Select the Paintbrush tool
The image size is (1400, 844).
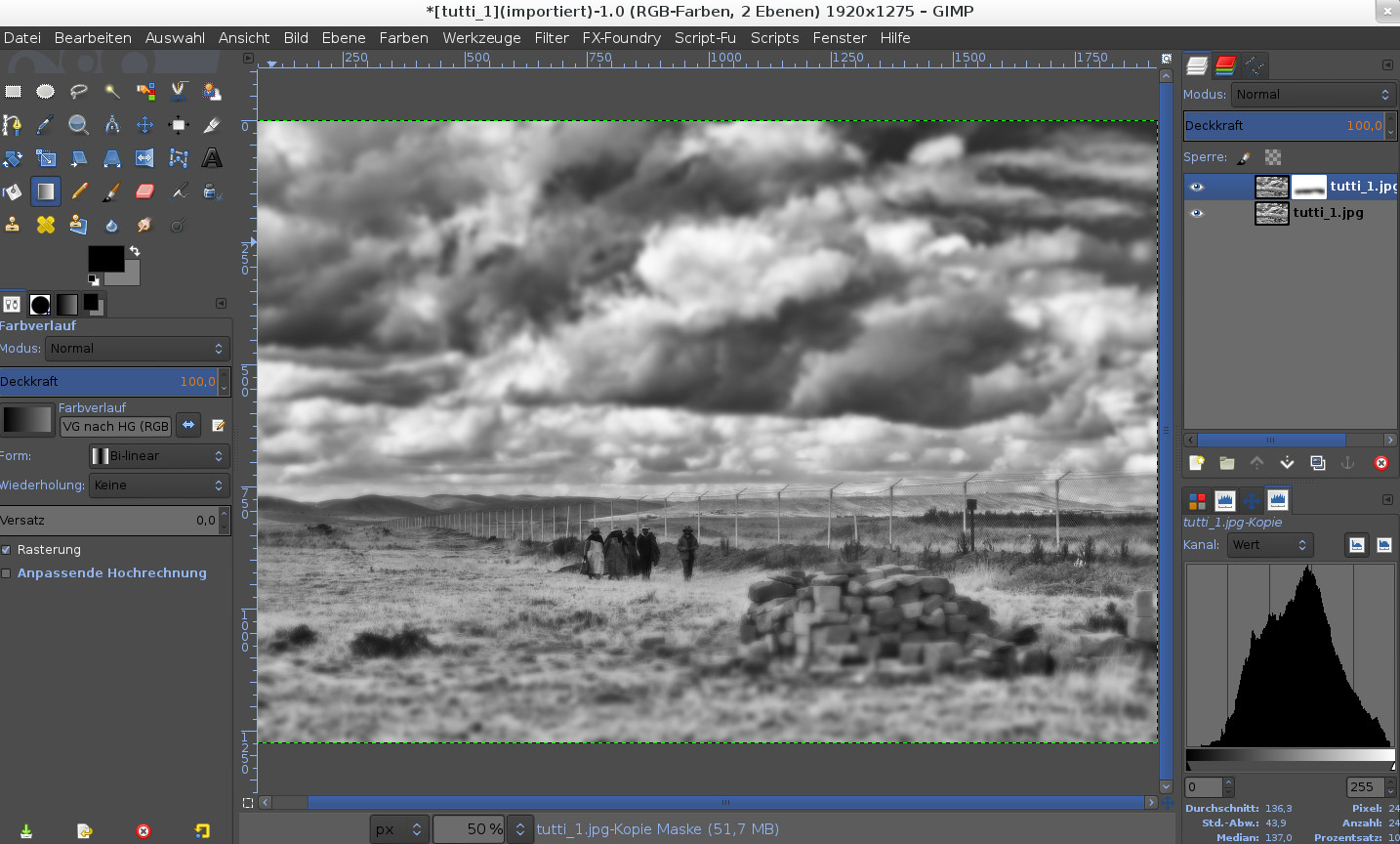(x=112, y=191)
